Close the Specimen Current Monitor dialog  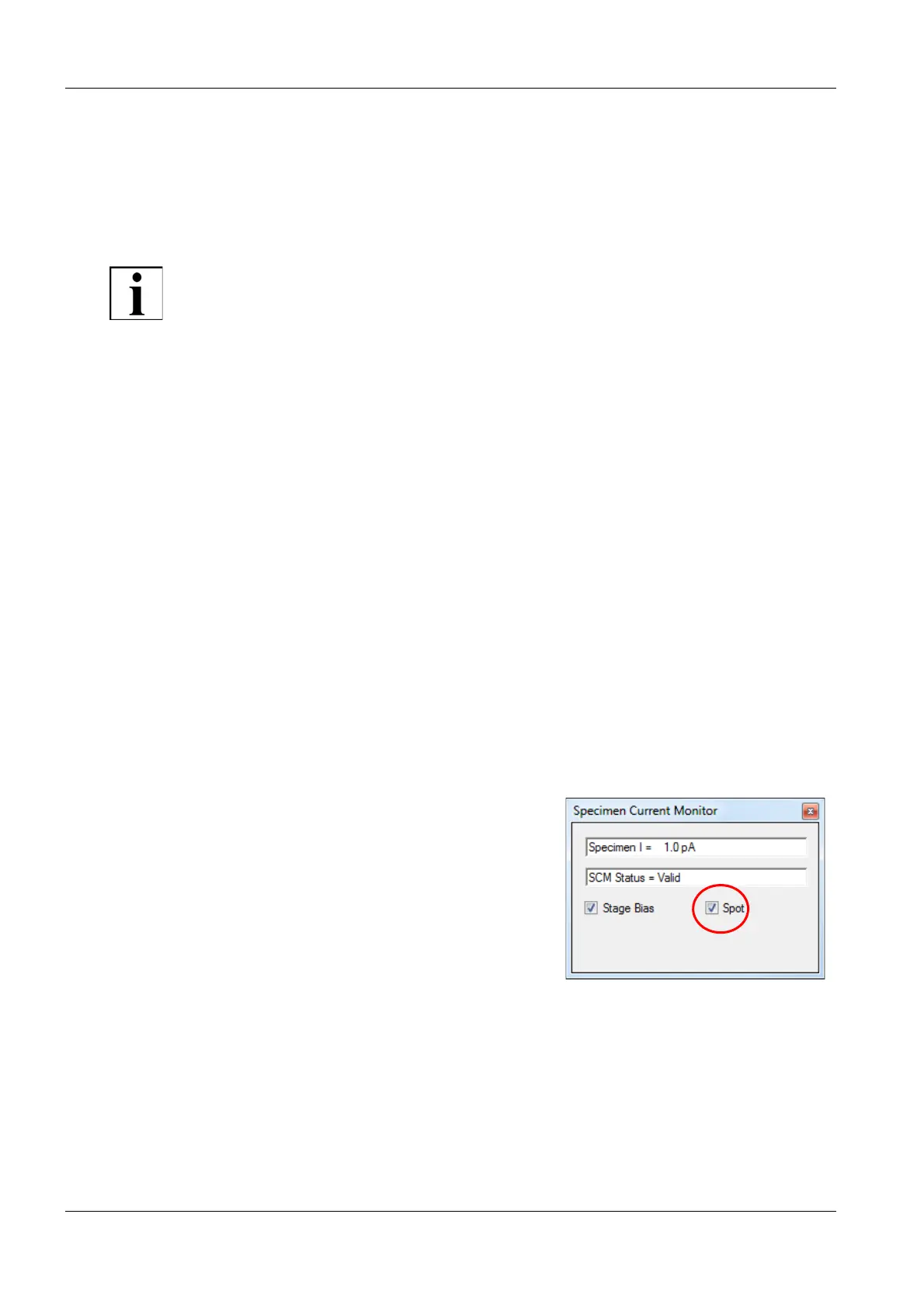click(810, 811)
